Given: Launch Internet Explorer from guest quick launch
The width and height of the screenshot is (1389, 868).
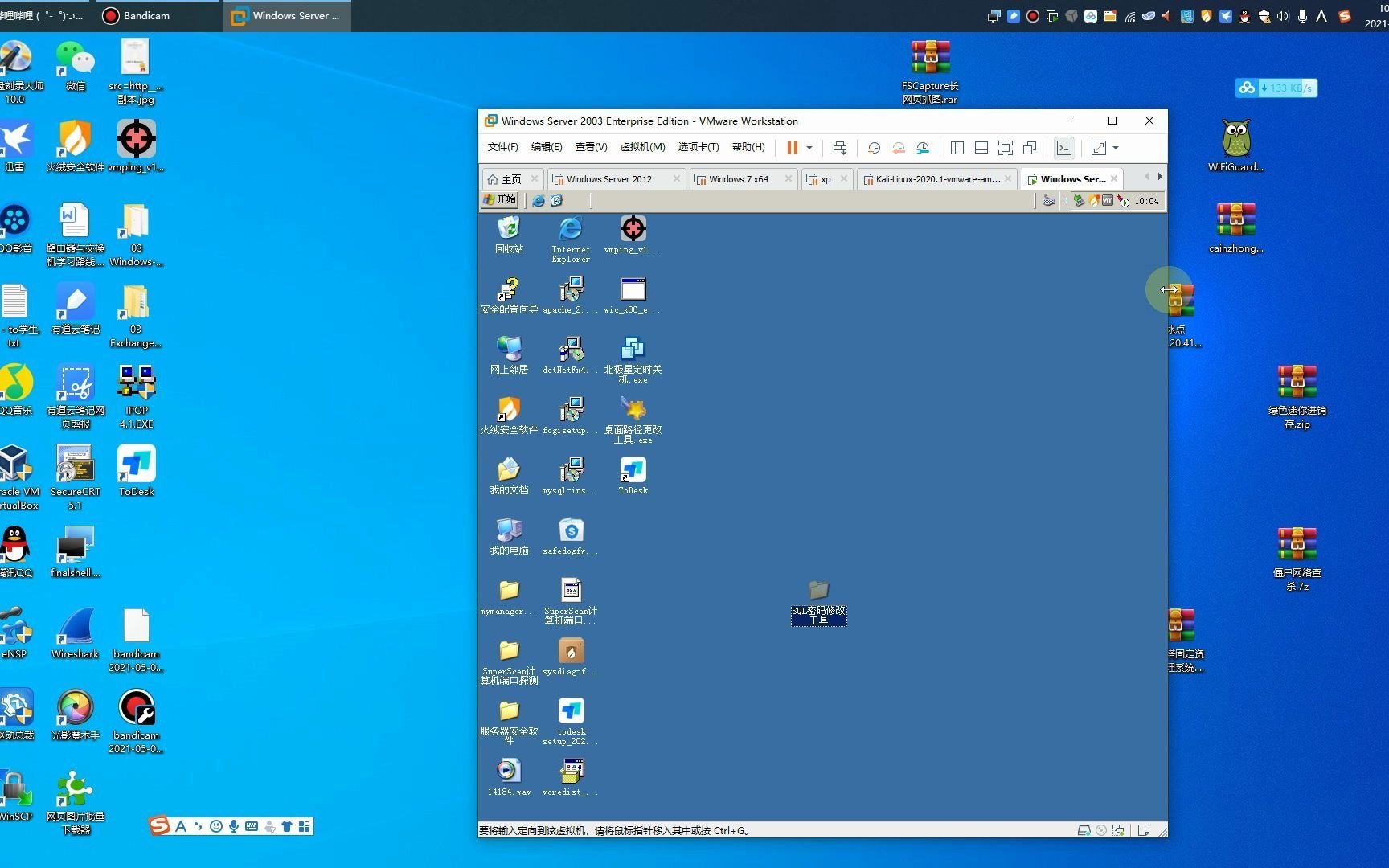Looking at the screenshot, I should point(539,201).
